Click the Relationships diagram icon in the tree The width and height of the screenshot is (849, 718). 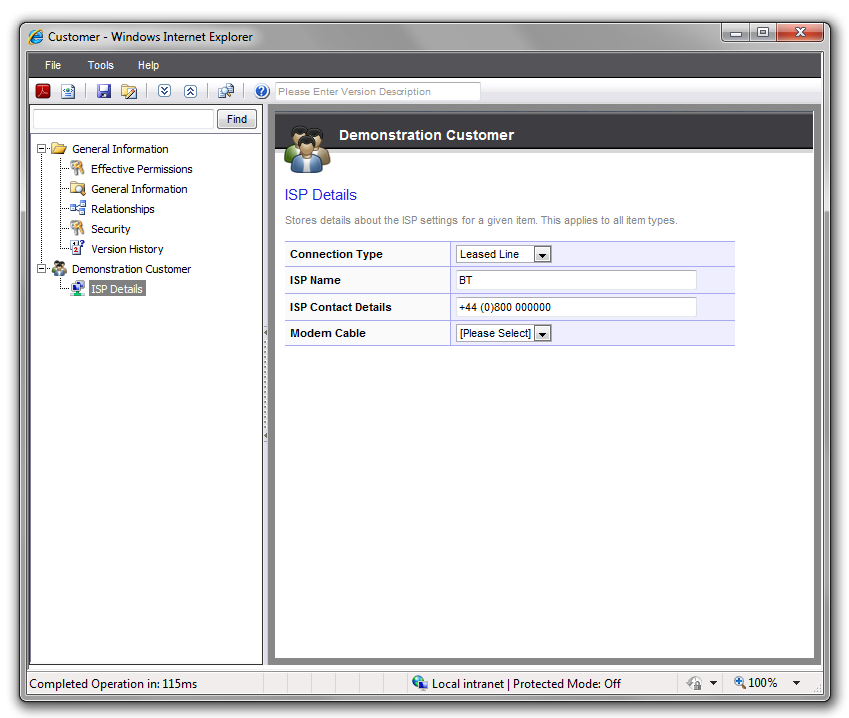pyautogui.click(x=78, y=208)
